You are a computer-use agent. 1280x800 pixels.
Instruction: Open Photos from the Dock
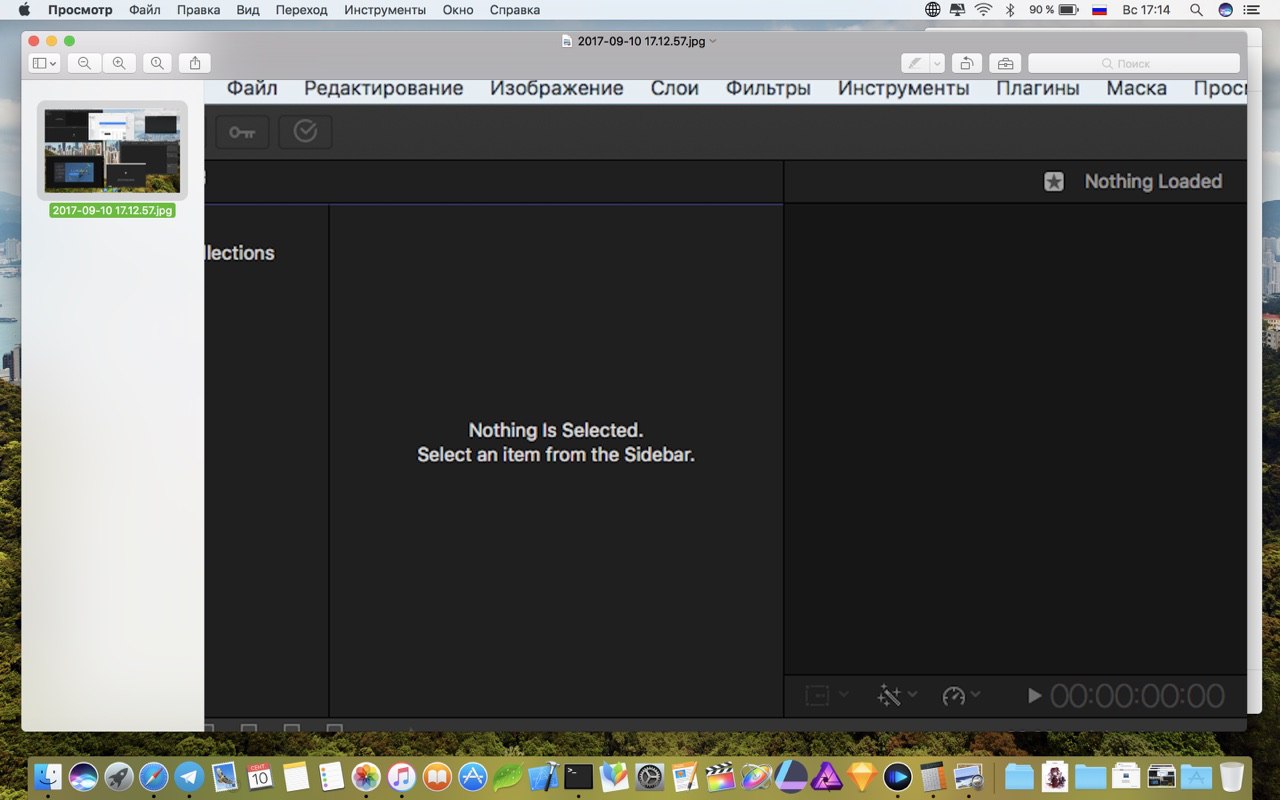(x=366, y=776)
